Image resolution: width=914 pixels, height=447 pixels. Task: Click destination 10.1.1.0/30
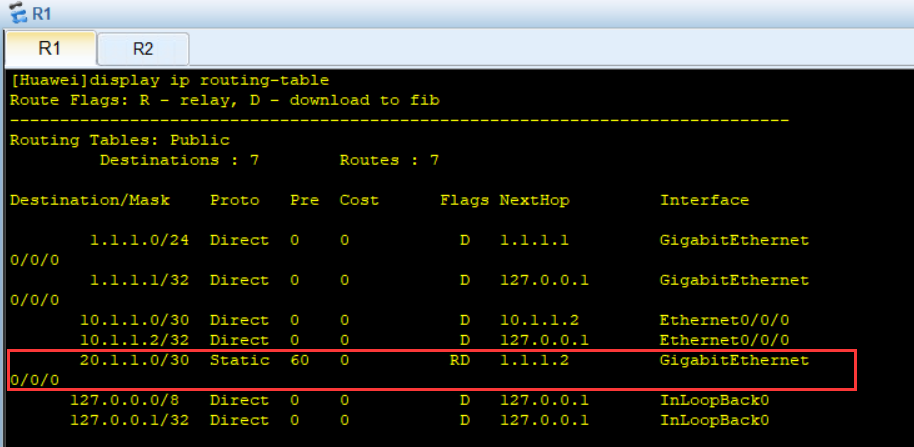tap(135, 321)
